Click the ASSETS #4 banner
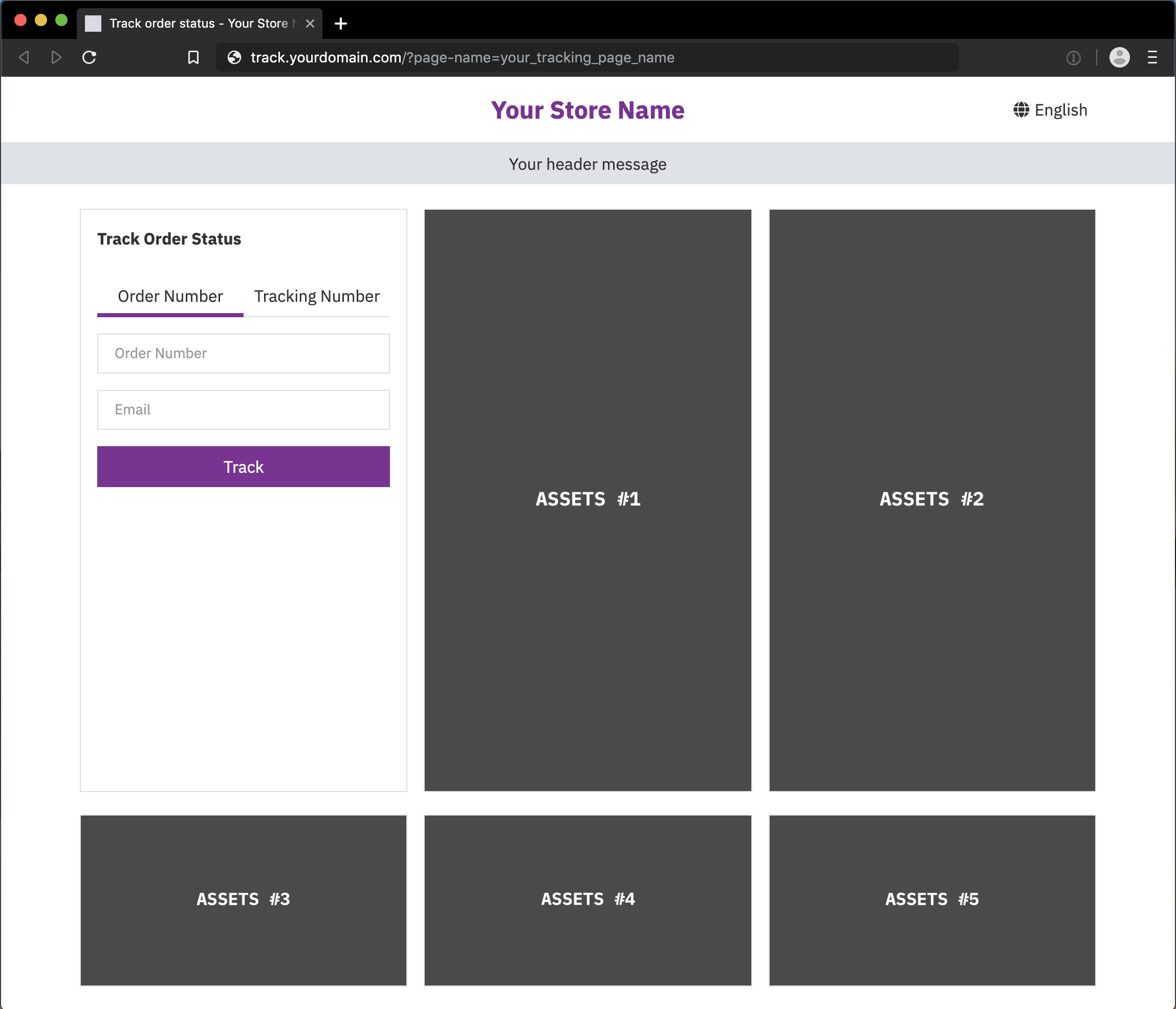1176x1009 pixels. tap(587, 900)
